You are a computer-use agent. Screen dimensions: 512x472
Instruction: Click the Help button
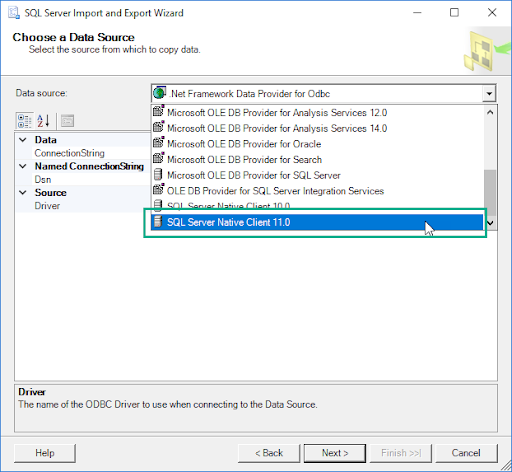click(x=45, y=453)
